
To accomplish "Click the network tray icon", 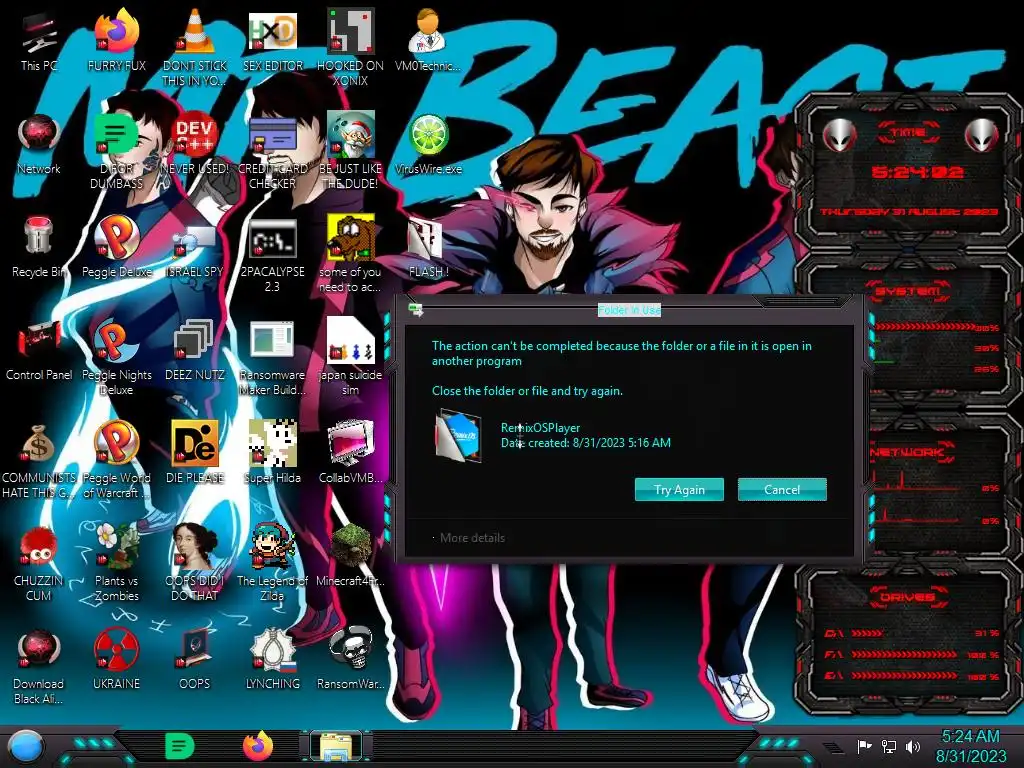I will tap(889, 746).
